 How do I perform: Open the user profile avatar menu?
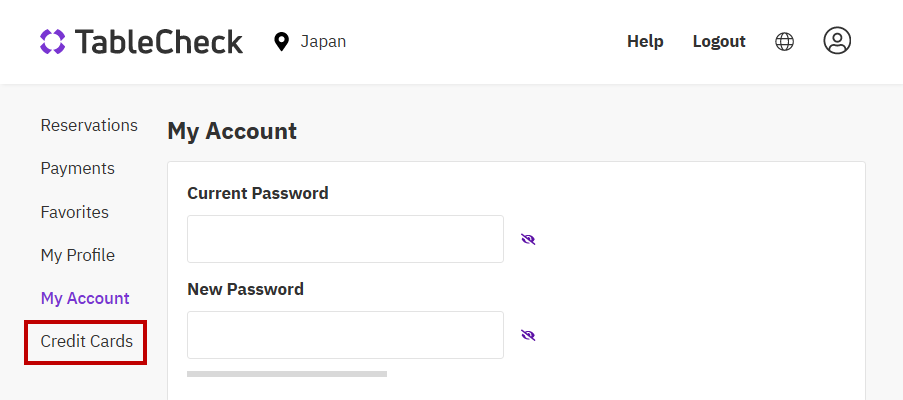[837, 40]
